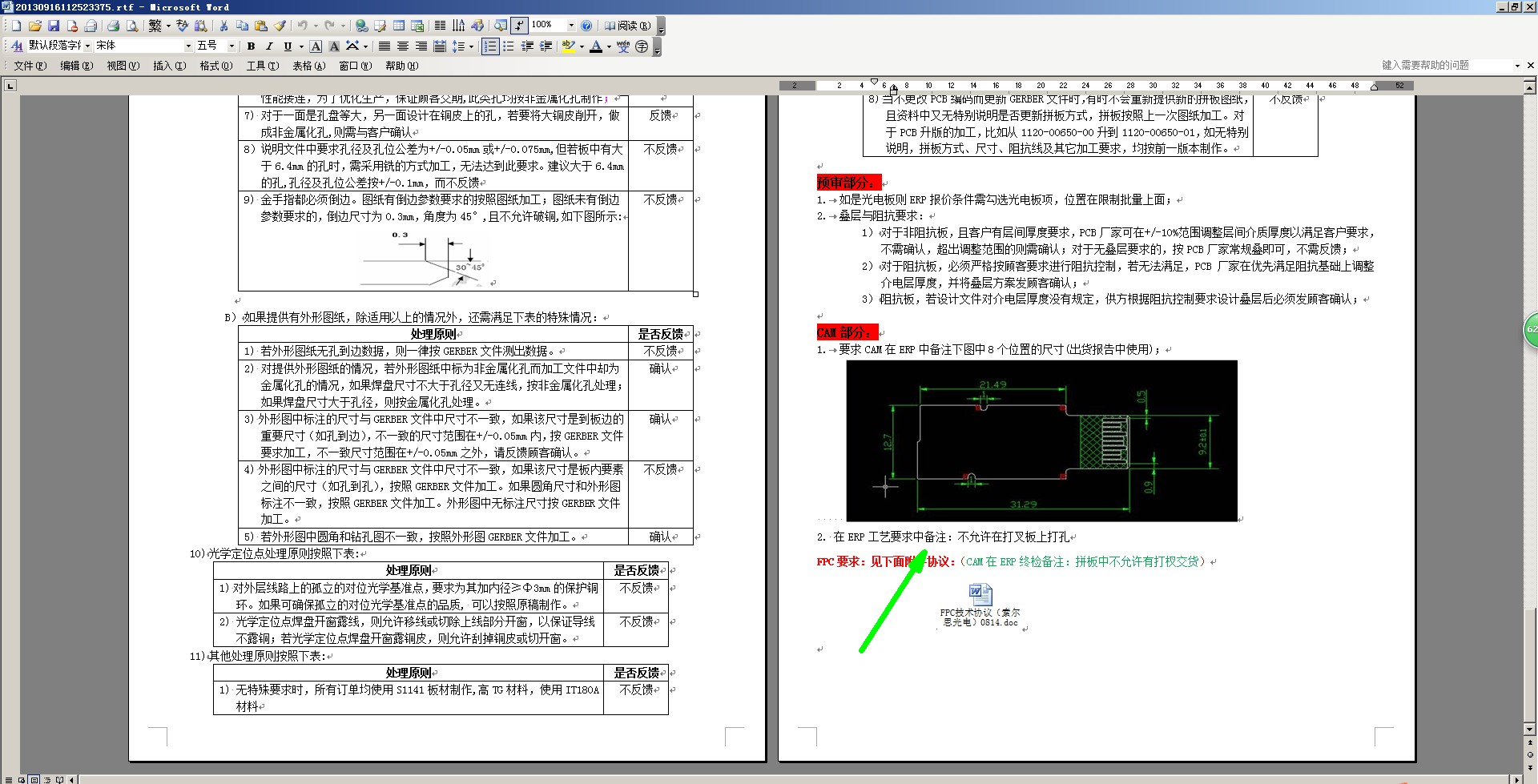Image resolution: width=1538 pixels, height=784 pixels.
Task: Open Print Preview with the magnifier page icon
Action: point(132,26)
